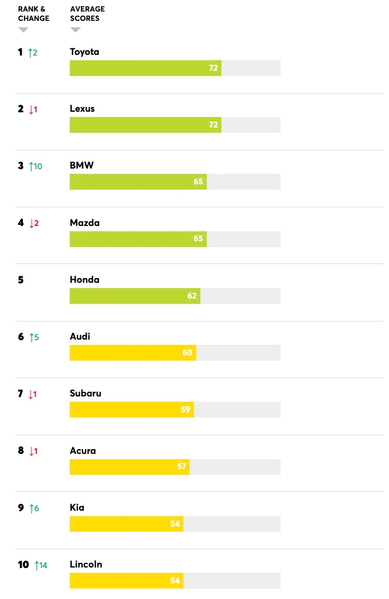Image resolution: width=389 pixels, height=599 pixels.
Task: Click BMW's green up-10 rank arrow
Action: tap(36, 166)
